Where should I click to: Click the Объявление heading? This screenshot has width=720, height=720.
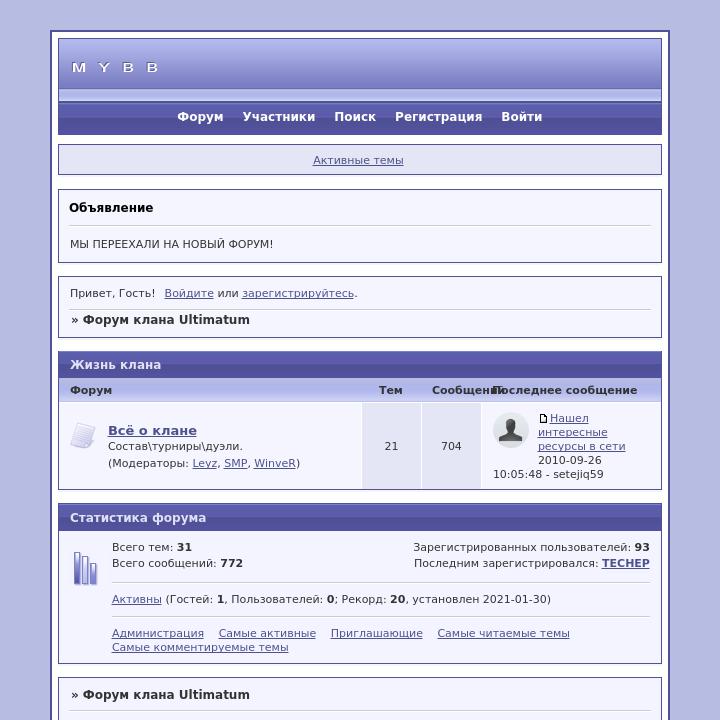(x=111, y=208)
